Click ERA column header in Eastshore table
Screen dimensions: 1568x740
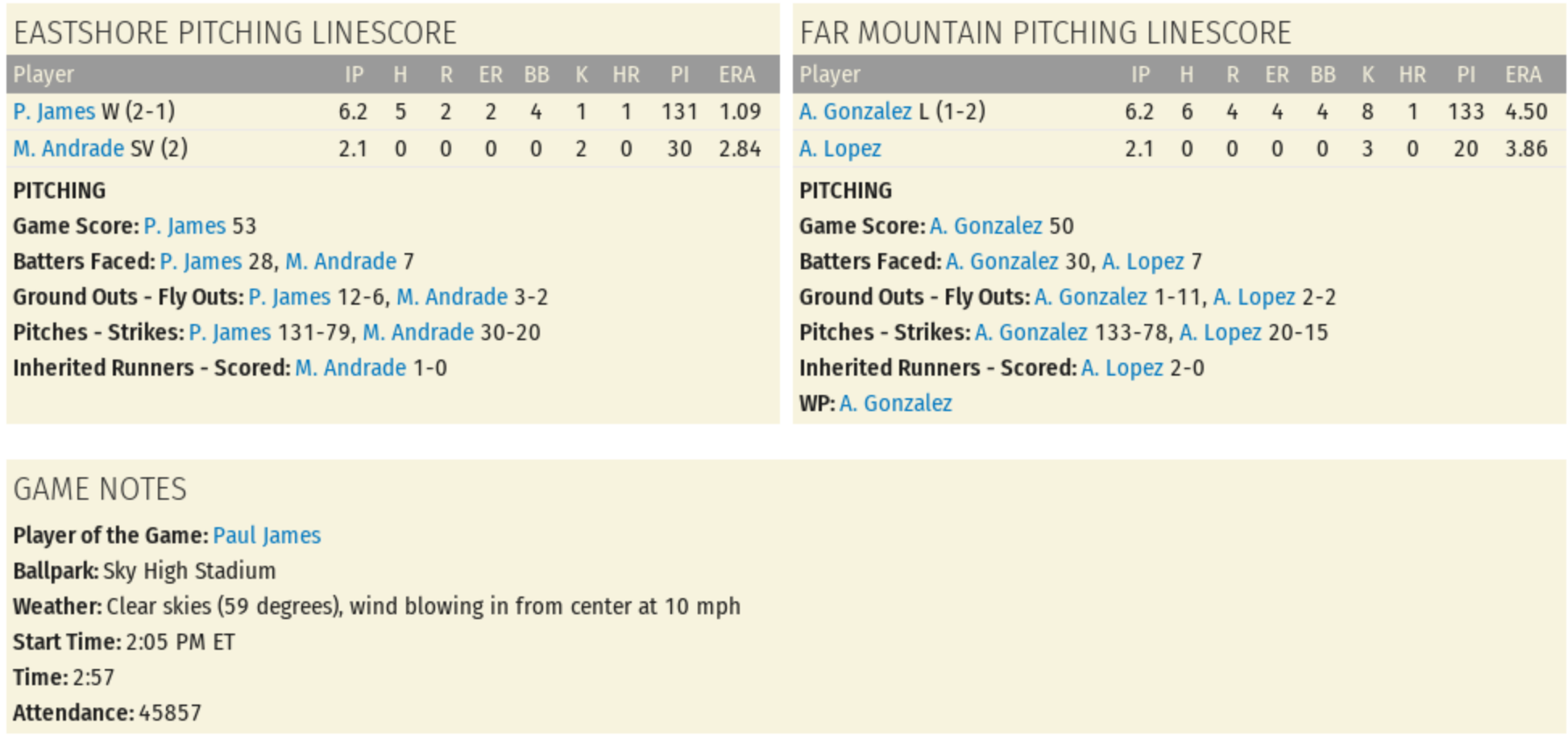pos(736,75)
